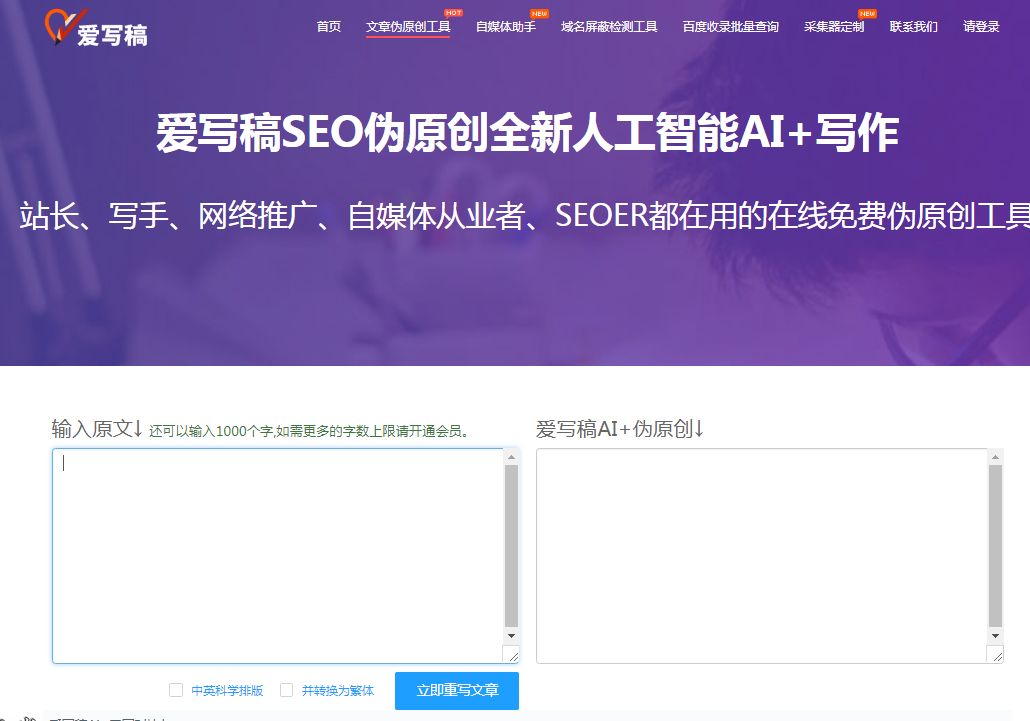Click scroll-down arrow of output text area
1030x721 pixels.
click(x=995, y=636)
